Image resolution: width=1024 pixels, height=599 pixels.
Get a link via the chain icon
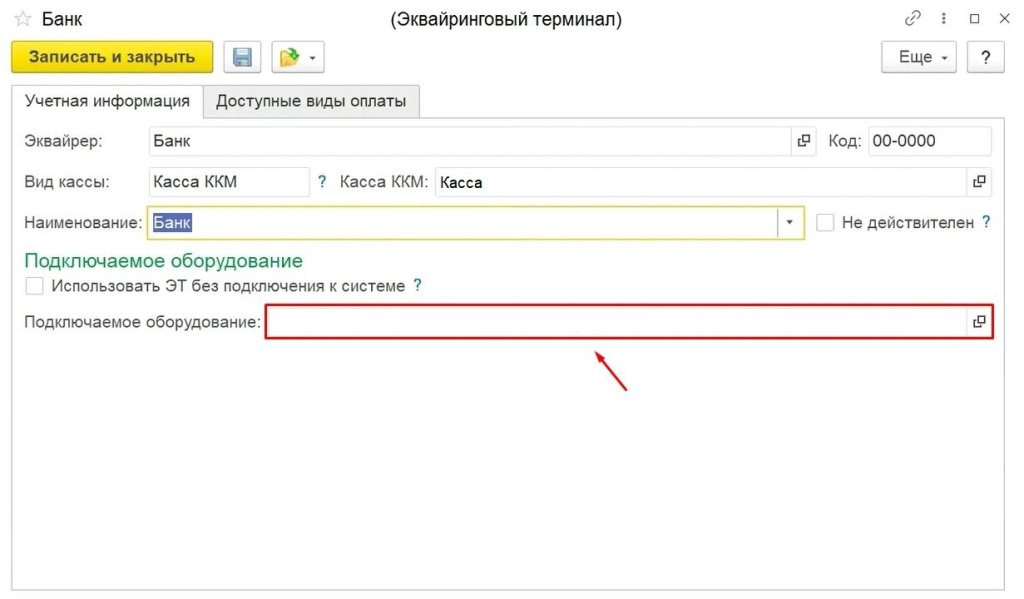912,19
